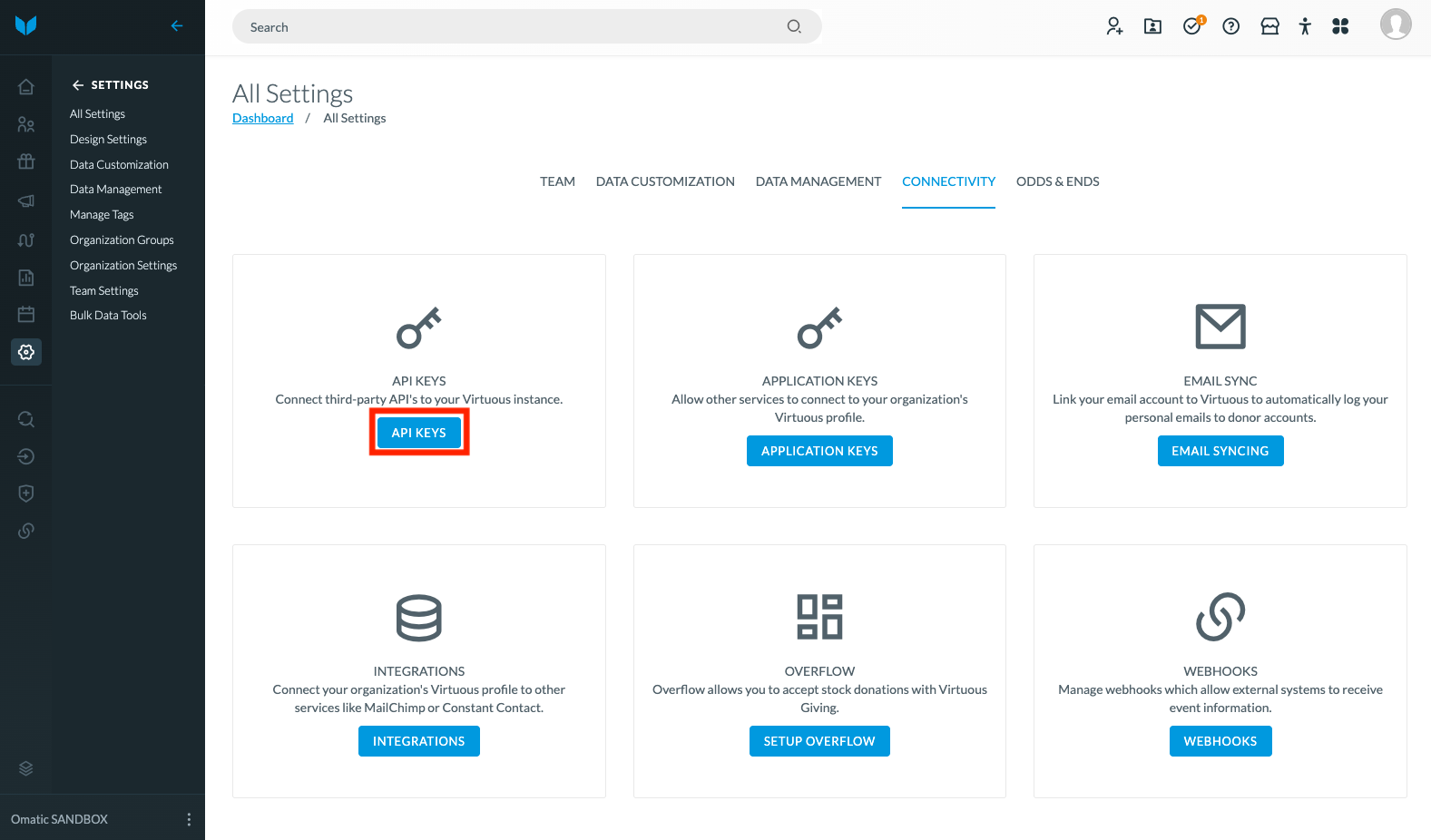This screenshot has height=840, width=1431.
Task: Open the Calendar events icon in the sidebar
Action: [26, 314]
